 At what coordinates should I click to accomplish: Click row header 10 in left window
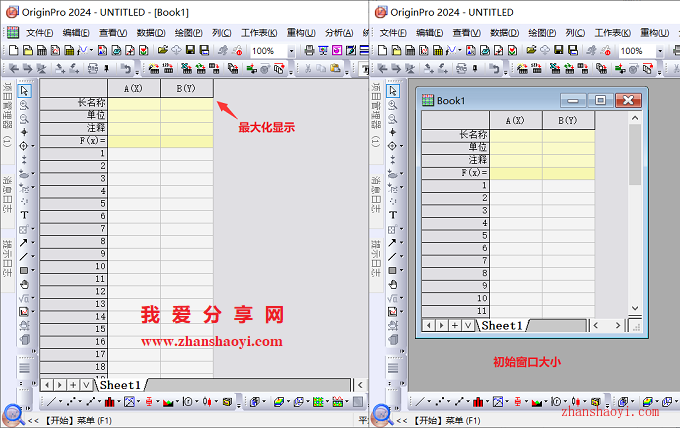tap(73, 266)
